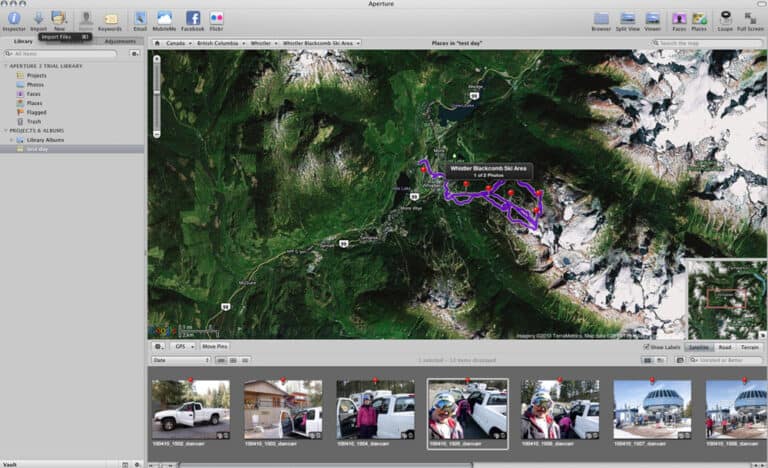Open the British Columbia path dropdown
The width and height of the screenshot is (768, 468).
pos(220,43)
